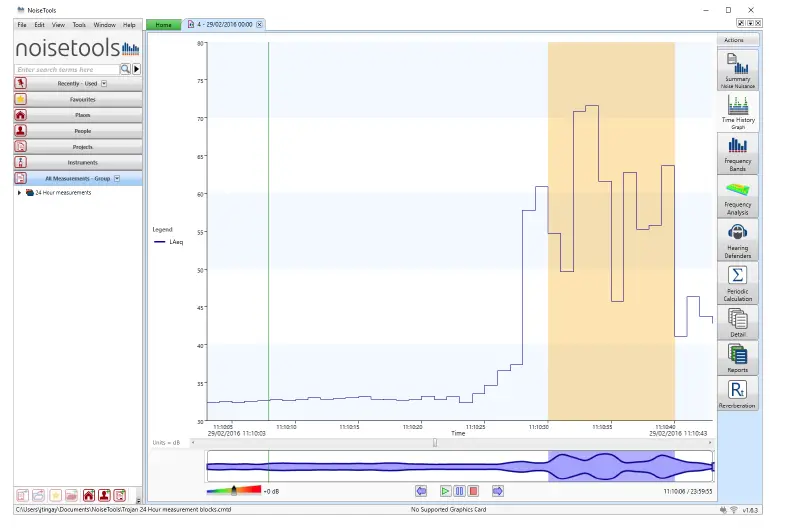The width and height of the screenshot is (791, 532).
Task: Open the document tab list dropdown arrow
Action: point(750,23)
